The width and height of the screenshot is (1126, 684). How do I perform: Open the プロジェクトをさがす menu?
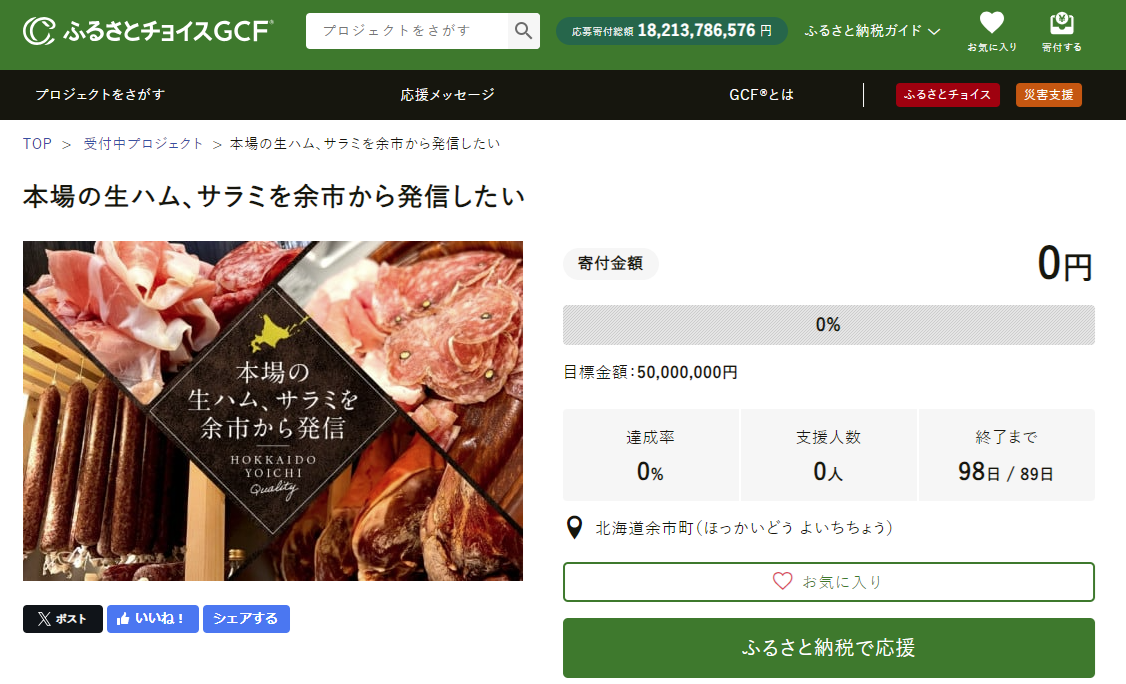(101, 95)
